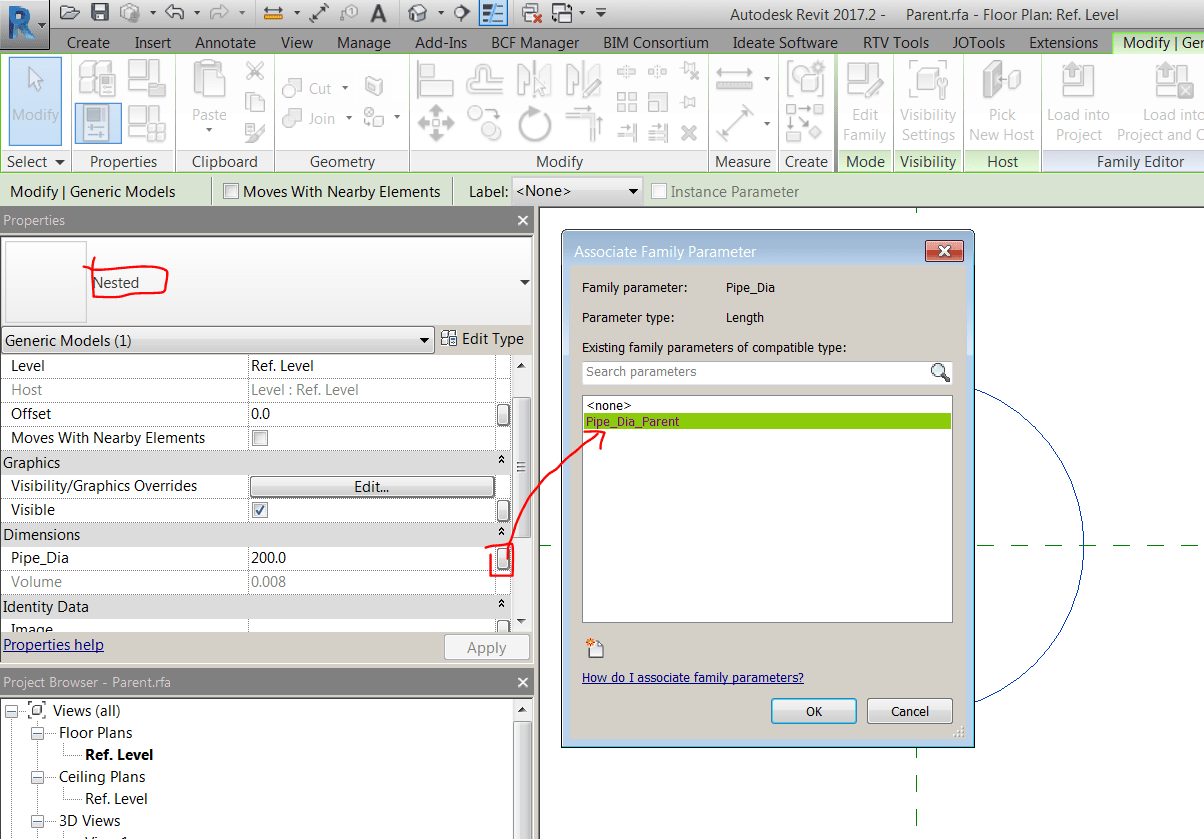Toggle Moves With Nearby Elements in options bar
Screen dimensions: 1204x839
click(x=231, y=191)
